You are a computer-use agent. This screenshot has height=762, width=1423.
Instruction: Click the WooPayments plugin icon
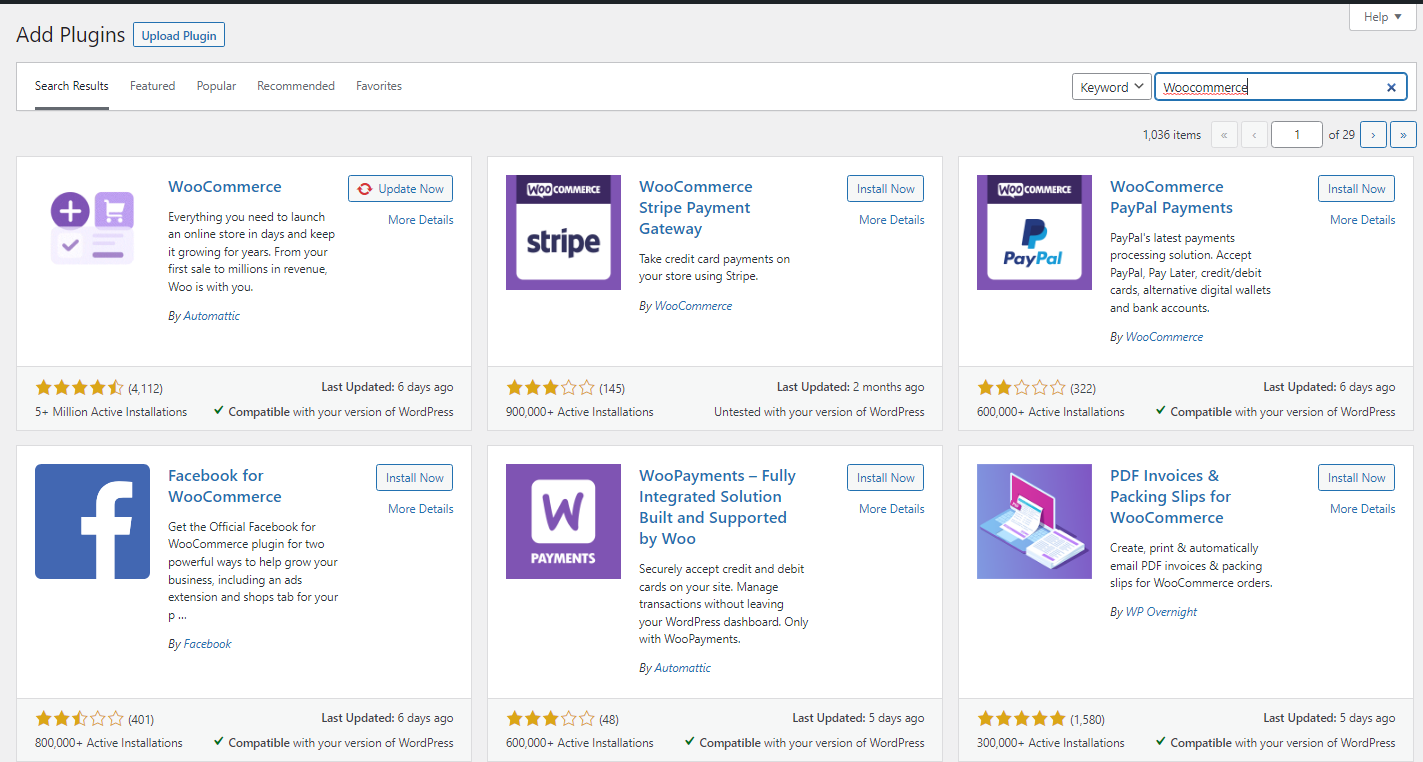[x=563, y=521]
